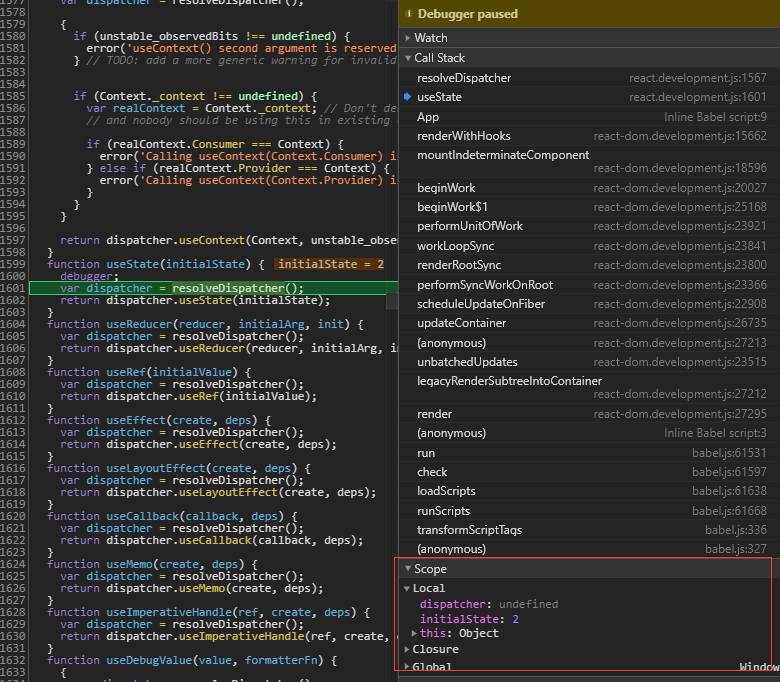Viewport: 780px width, 682px height.
Task: Select render call stack frame
Action: pos(589,414)
